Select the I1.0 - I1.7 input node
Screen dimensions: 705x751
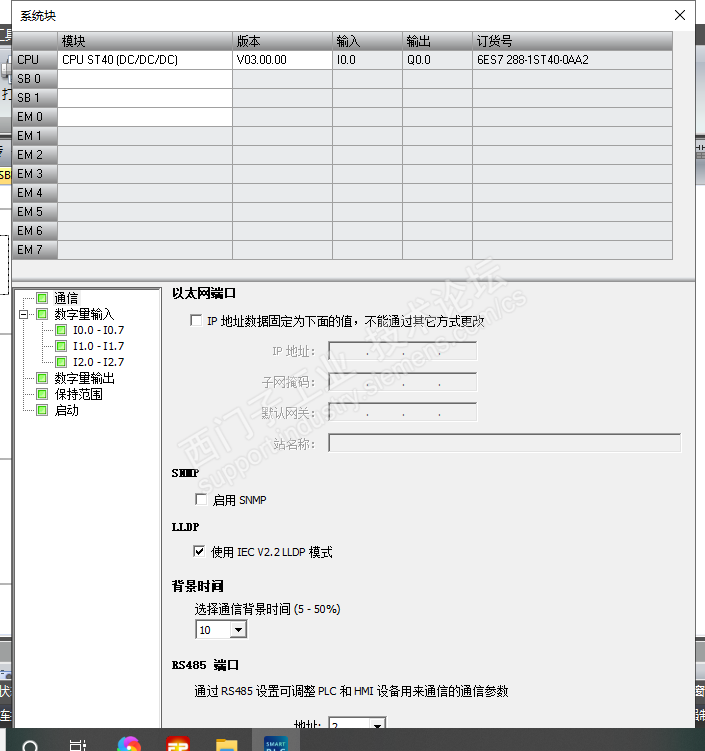pyautogui.click(x=98, y=346)
